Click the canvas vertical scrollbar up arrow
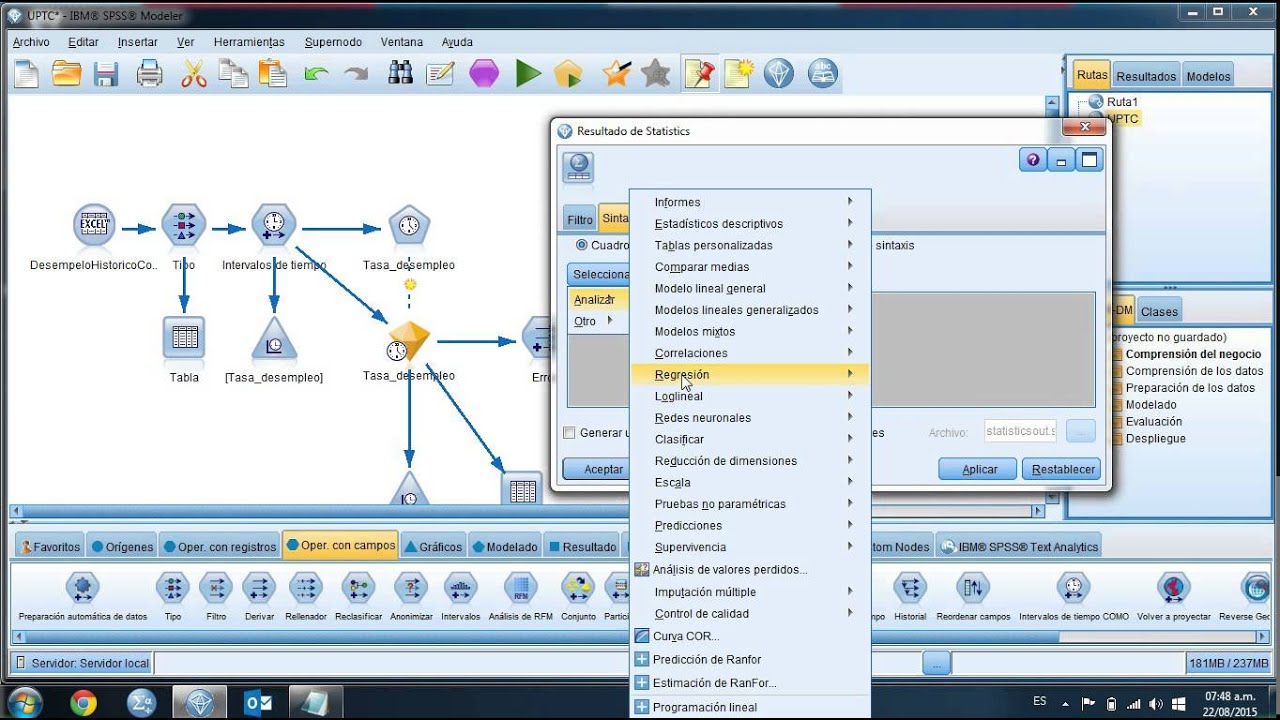 1051,102
